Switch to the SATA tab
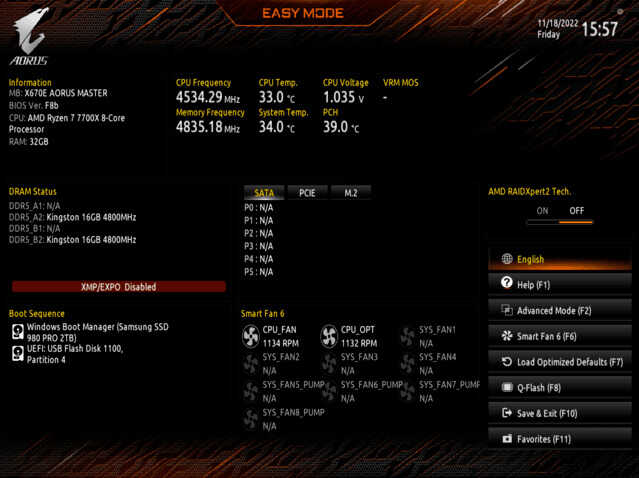 point(264,193)
